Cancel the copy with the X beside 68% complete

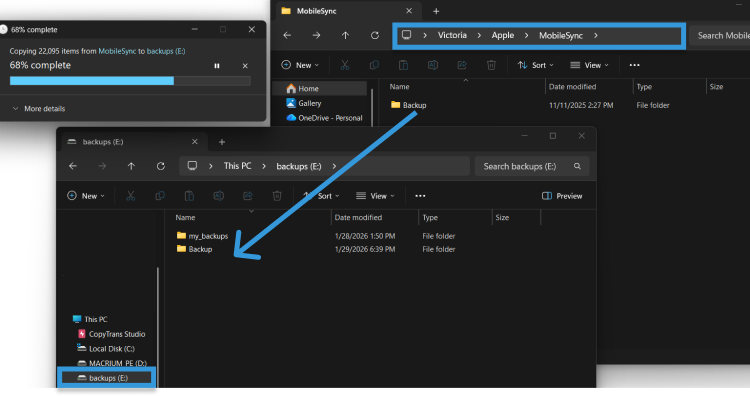(x=245, y=66)
